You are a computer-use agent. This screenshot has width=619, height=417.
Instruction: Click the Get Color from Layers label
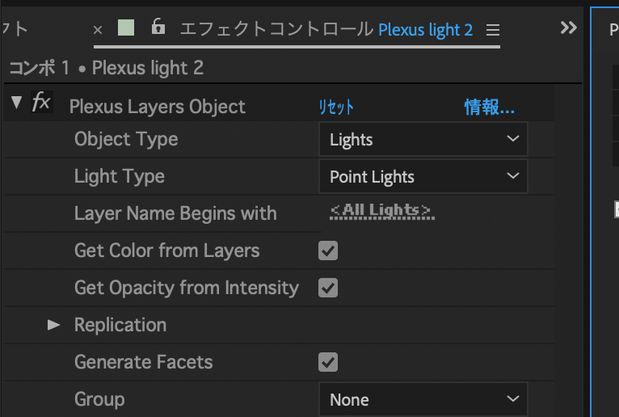(167, 250)
